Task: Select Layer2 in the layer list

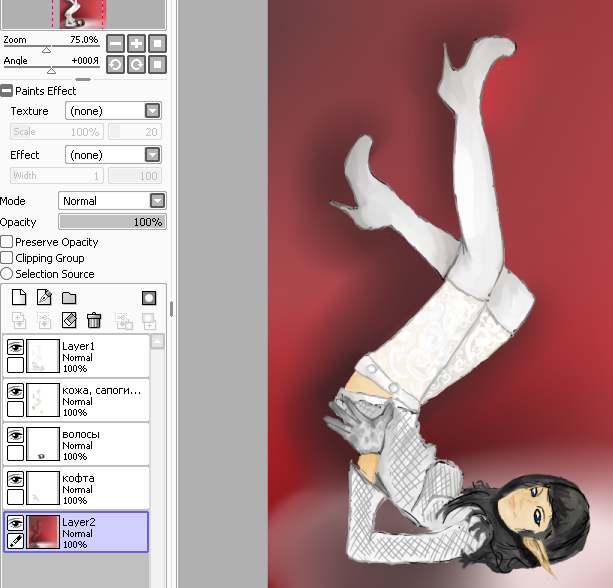Action: pos(76,532)
